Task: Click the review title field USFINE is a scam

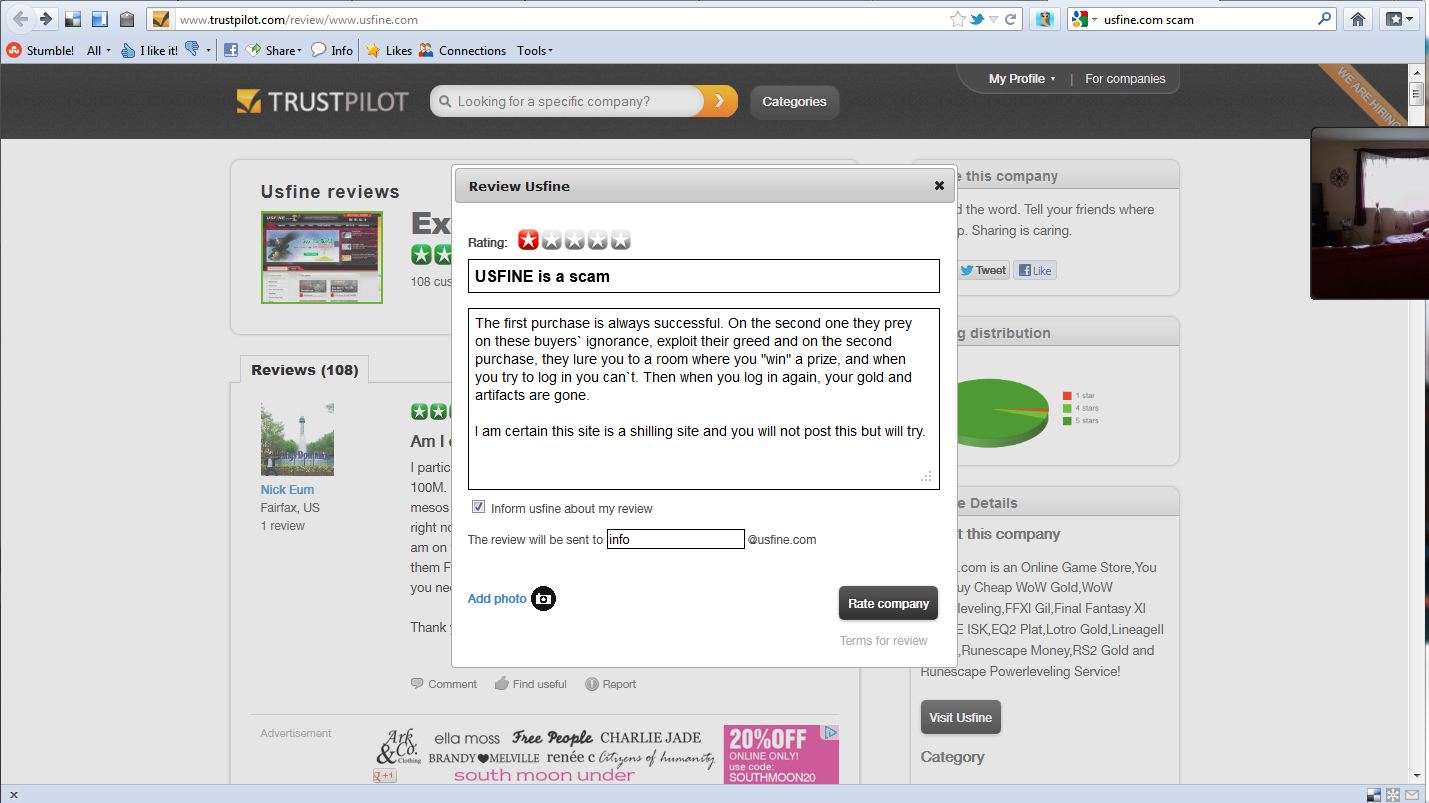Action: [x=704, y=276]
